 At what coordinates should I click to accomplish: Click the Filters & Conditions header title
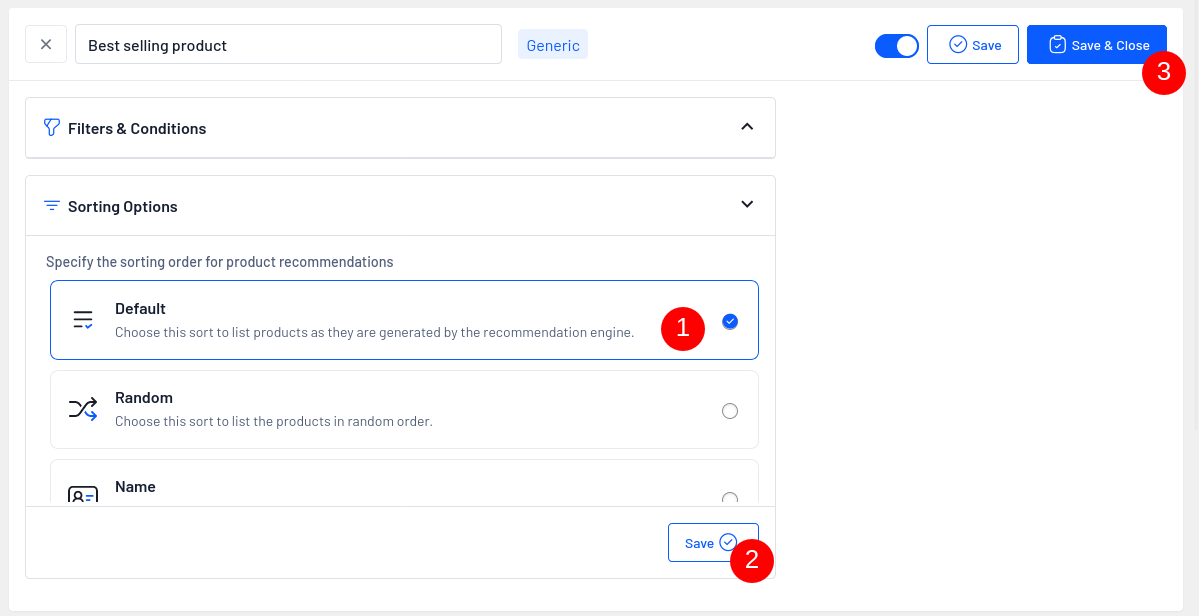pos(137,129)
